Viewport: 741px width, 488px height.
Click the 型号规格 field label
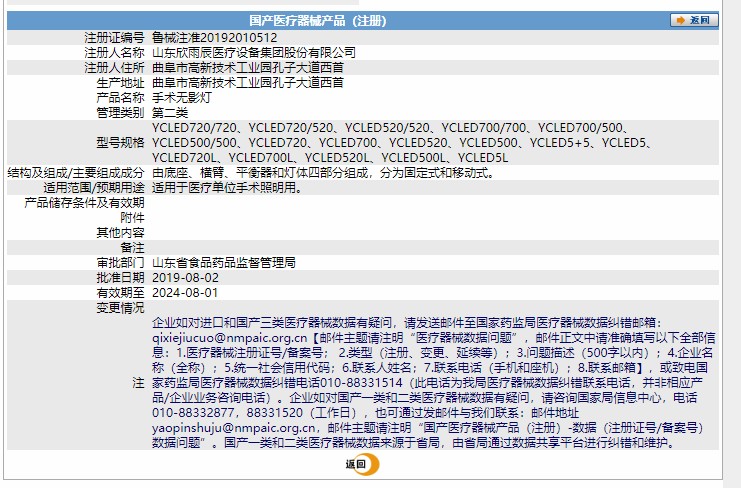point(120,143)
